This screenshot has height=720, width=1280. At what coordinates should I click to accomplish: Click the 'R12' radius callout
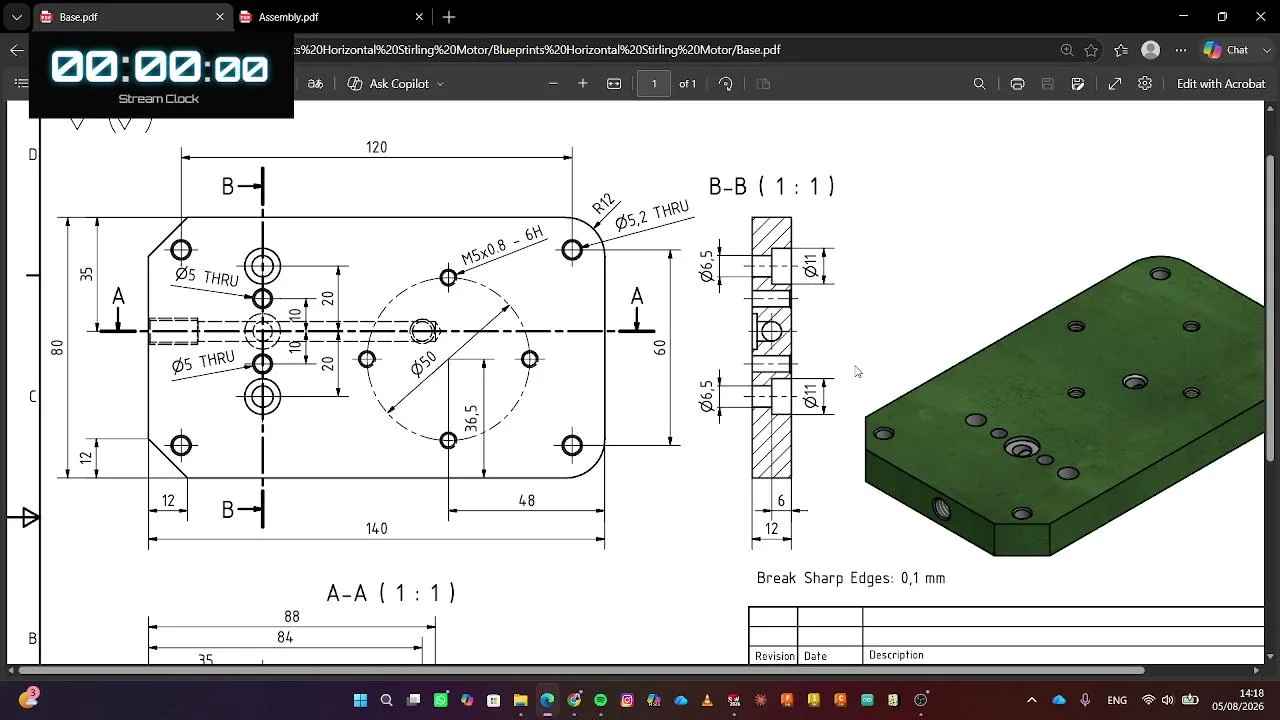(603, 205)
